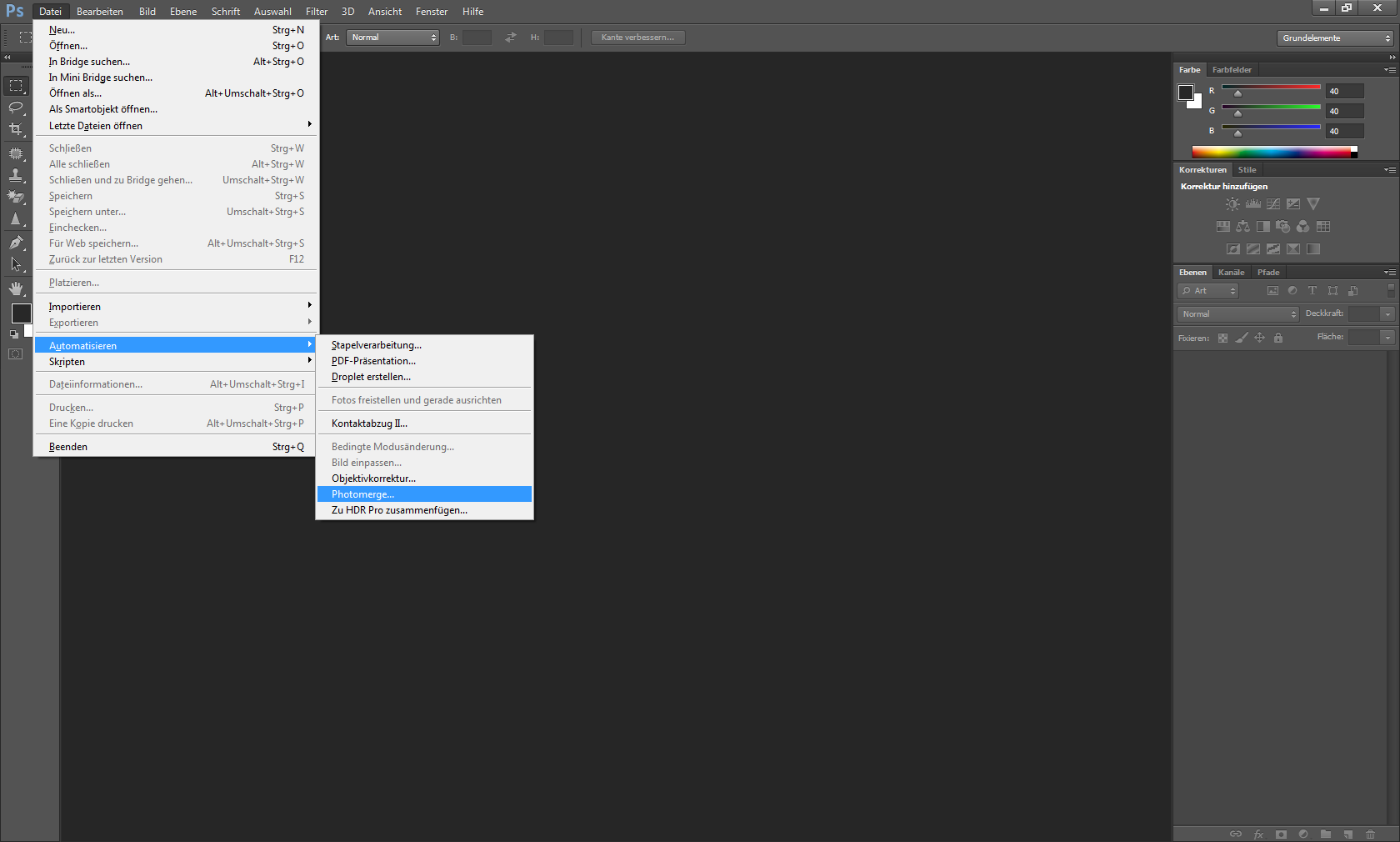Image resolution: width=1400 pixels, height=842 pixels.
Task: Choose Stapelverarbeitung... from Automatisieren submenu
Action: (x=425, y=345)
